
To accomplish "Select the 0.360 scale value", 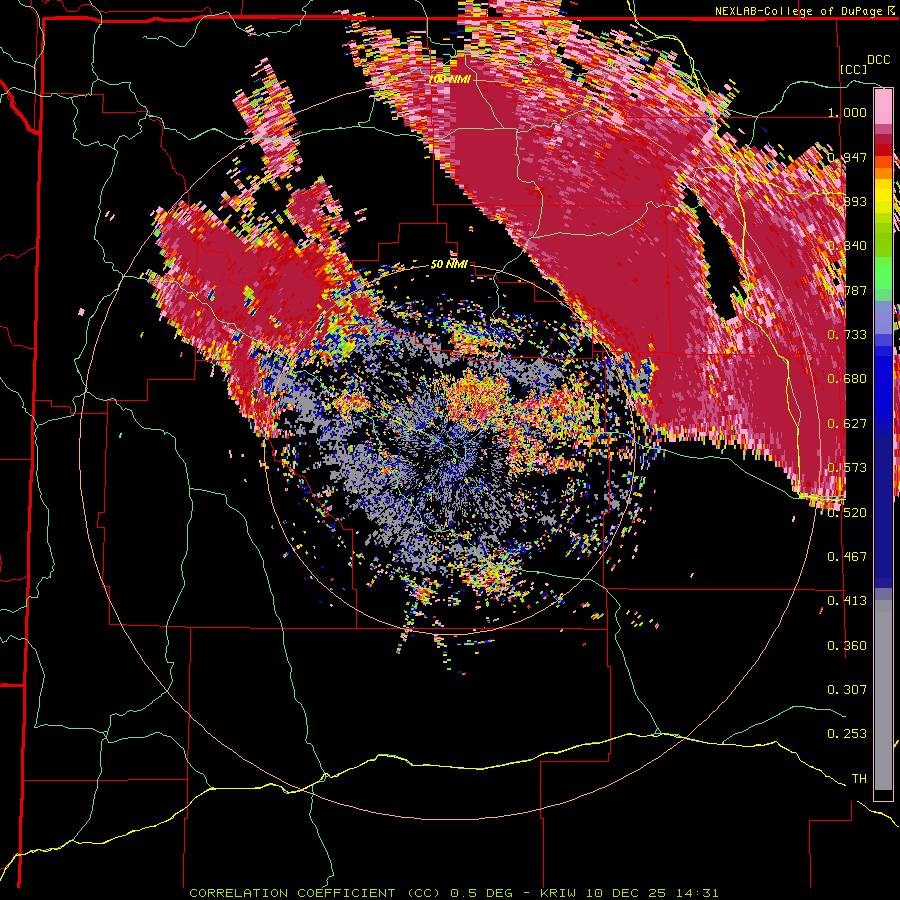I will tap(847, 646).
